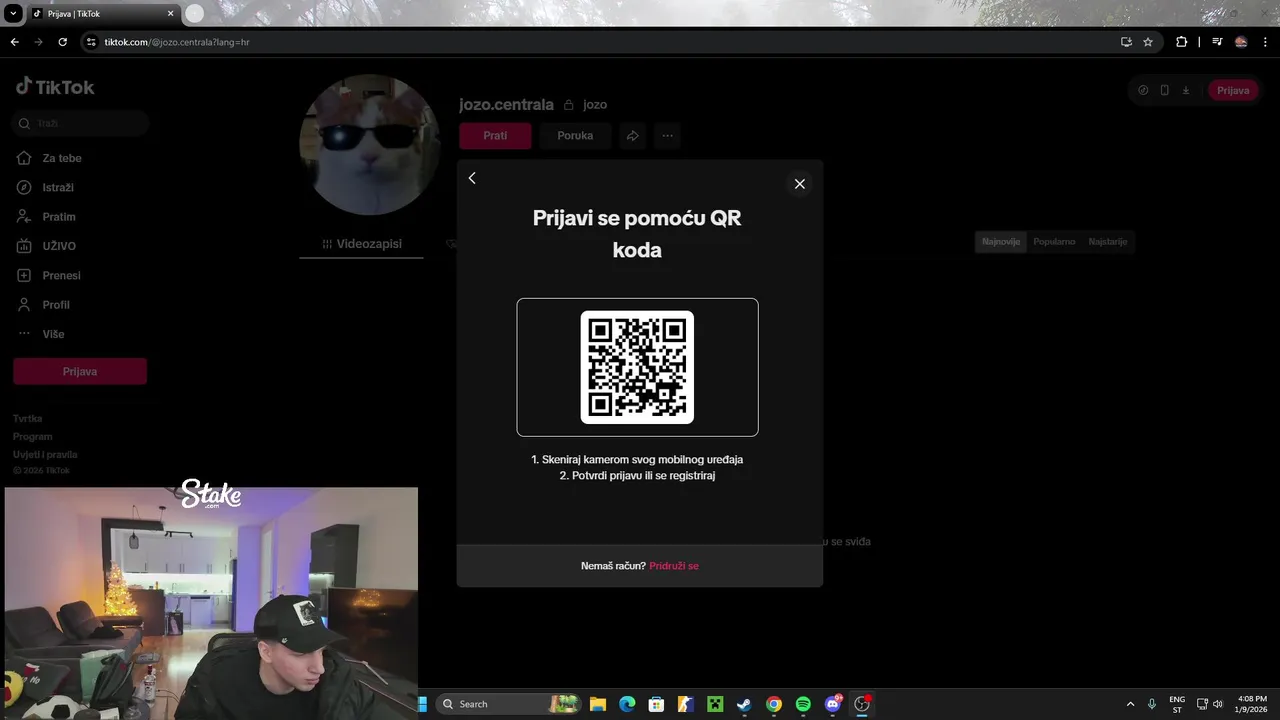Click the header Prijava login button
The width and height of the screenshot is (1280, 720).
click(x=1233, y=90)
